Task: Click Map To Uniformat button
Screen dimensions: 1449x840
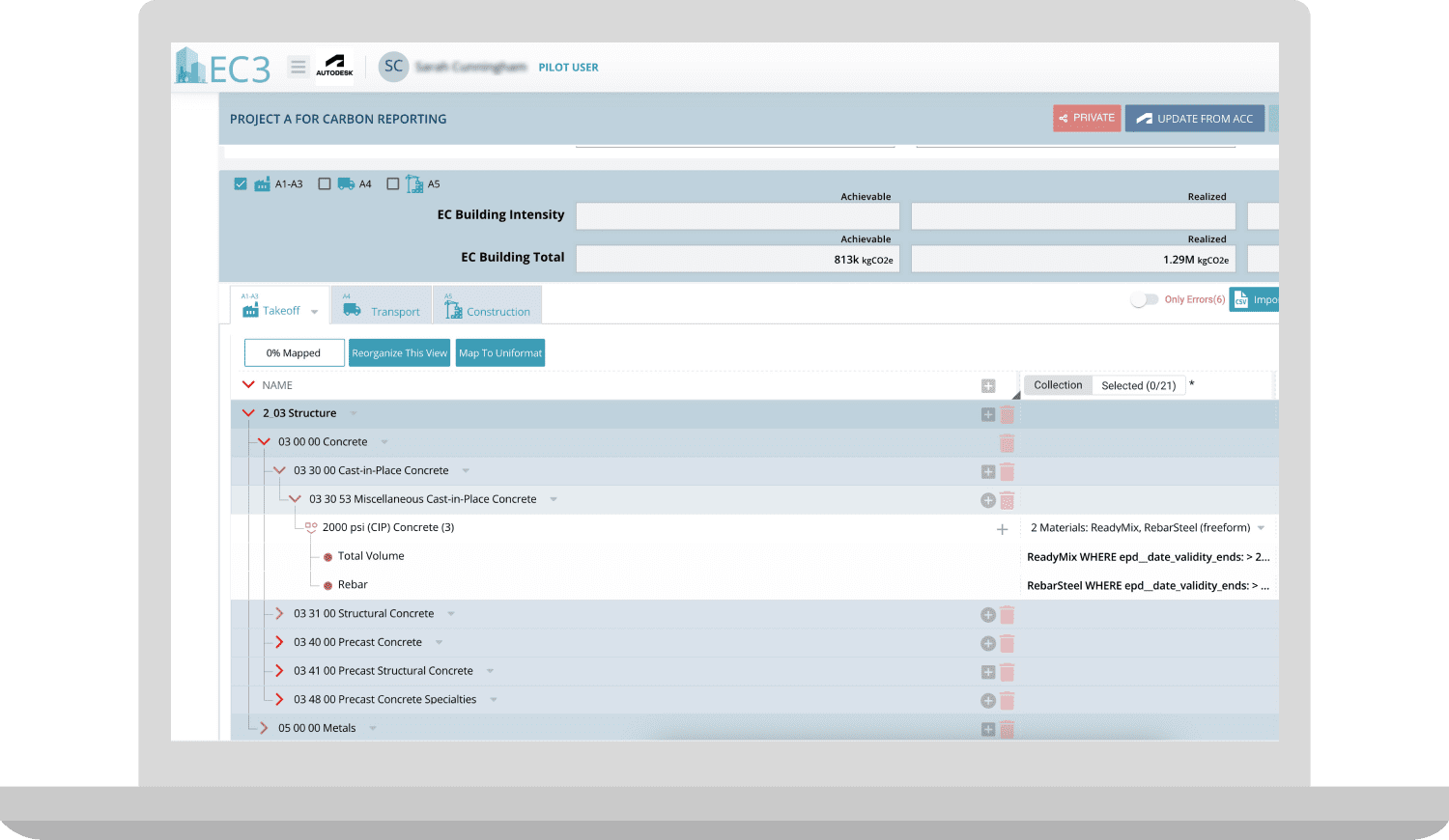Action: coord(500,353)
